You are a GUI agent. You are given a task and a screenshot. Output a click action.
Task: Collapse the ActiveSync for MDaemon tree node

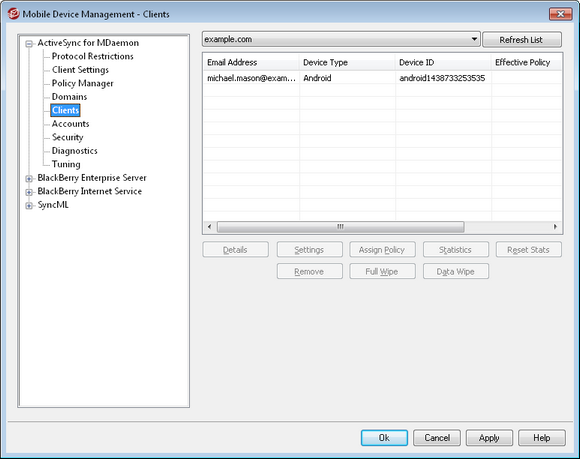pos(29,44)
